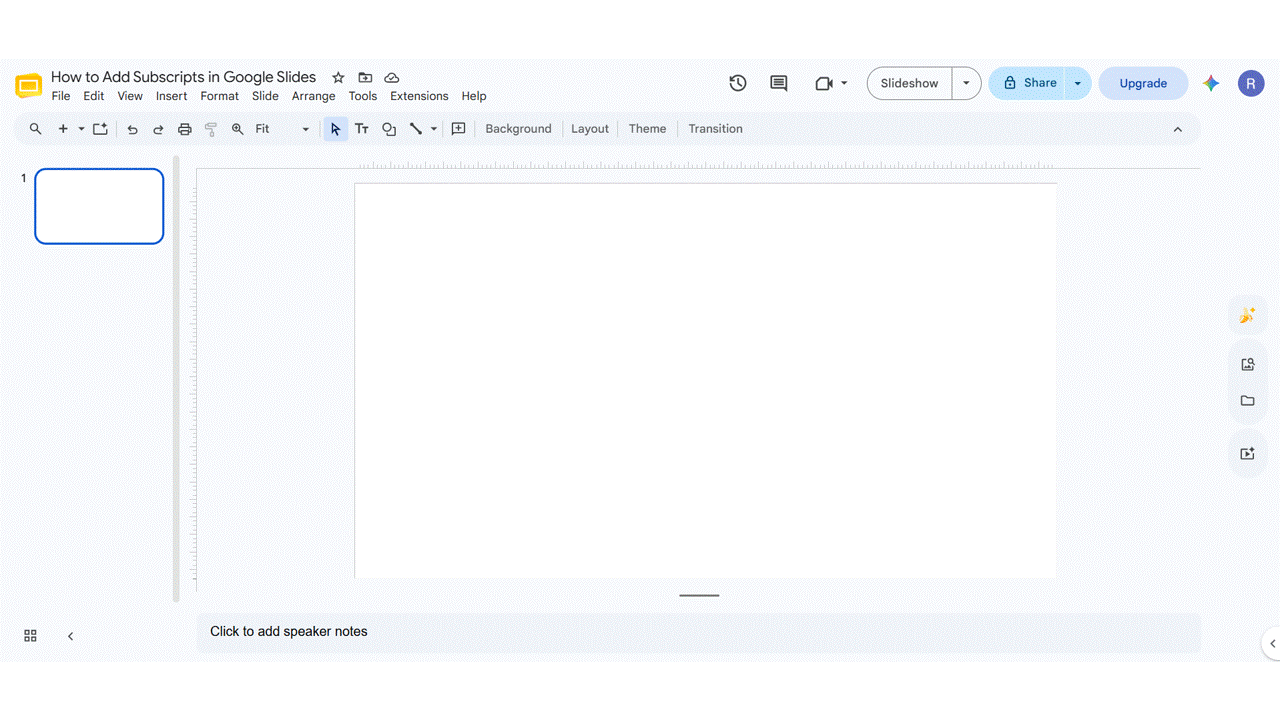The height and width of the screenshot is (720, 1280).
Task: Select the Text box tool
Action: tap(362, 129)
